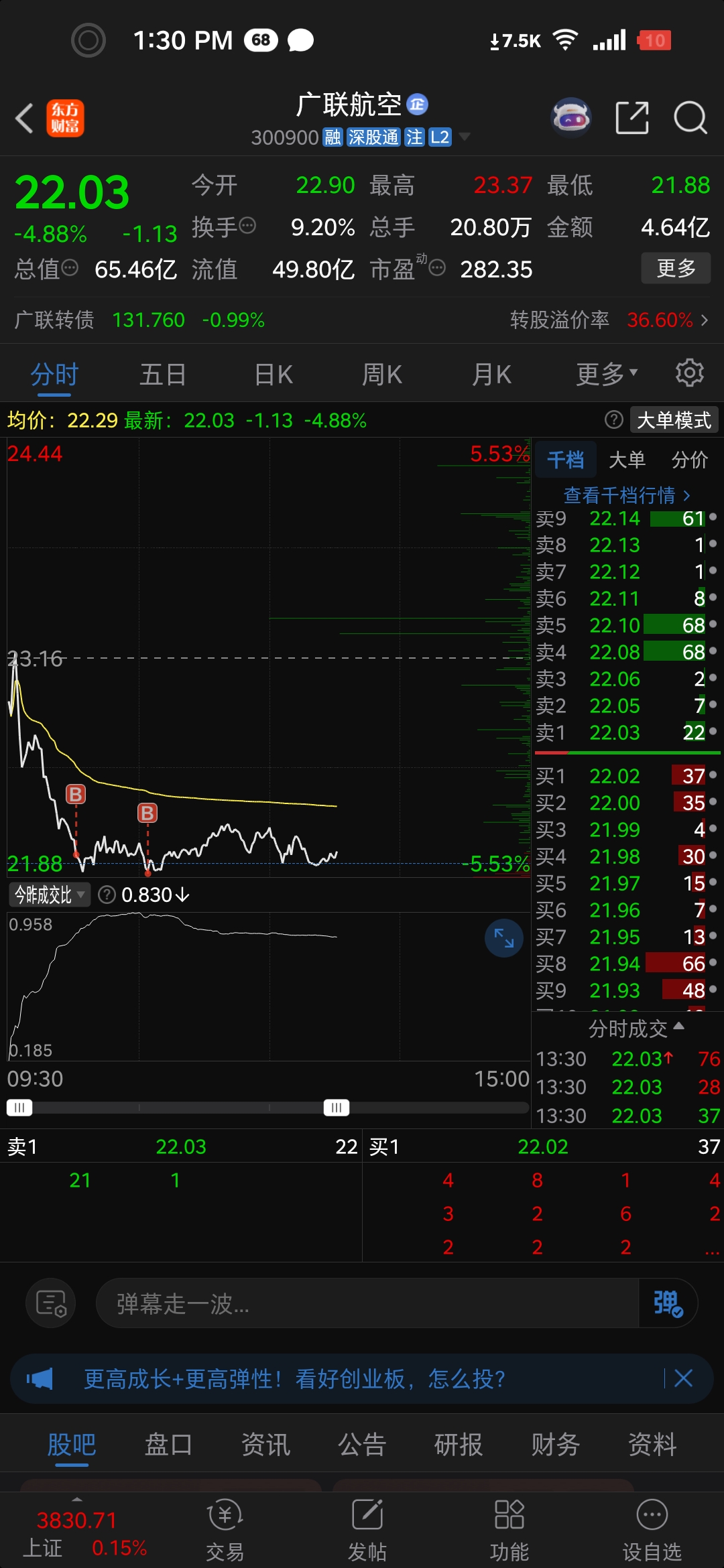The height and width of the screenshot is (1568, 724).
Task: Open 功能 functions icon
Action: tap(509, 1530)
